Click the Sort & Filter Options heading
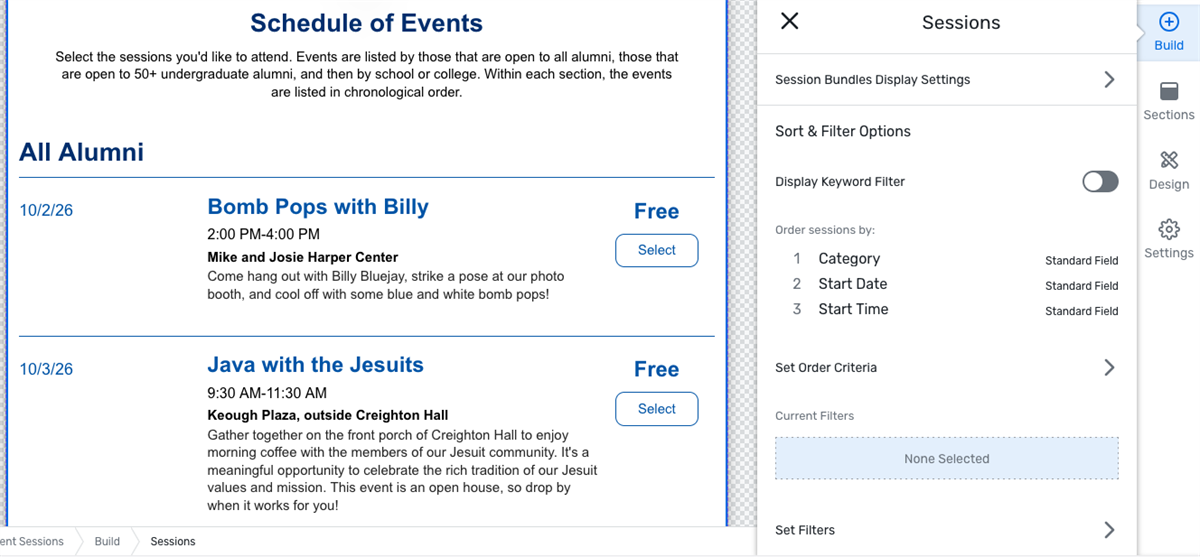This screenshot has width=1200, height=557. [843, 131]
